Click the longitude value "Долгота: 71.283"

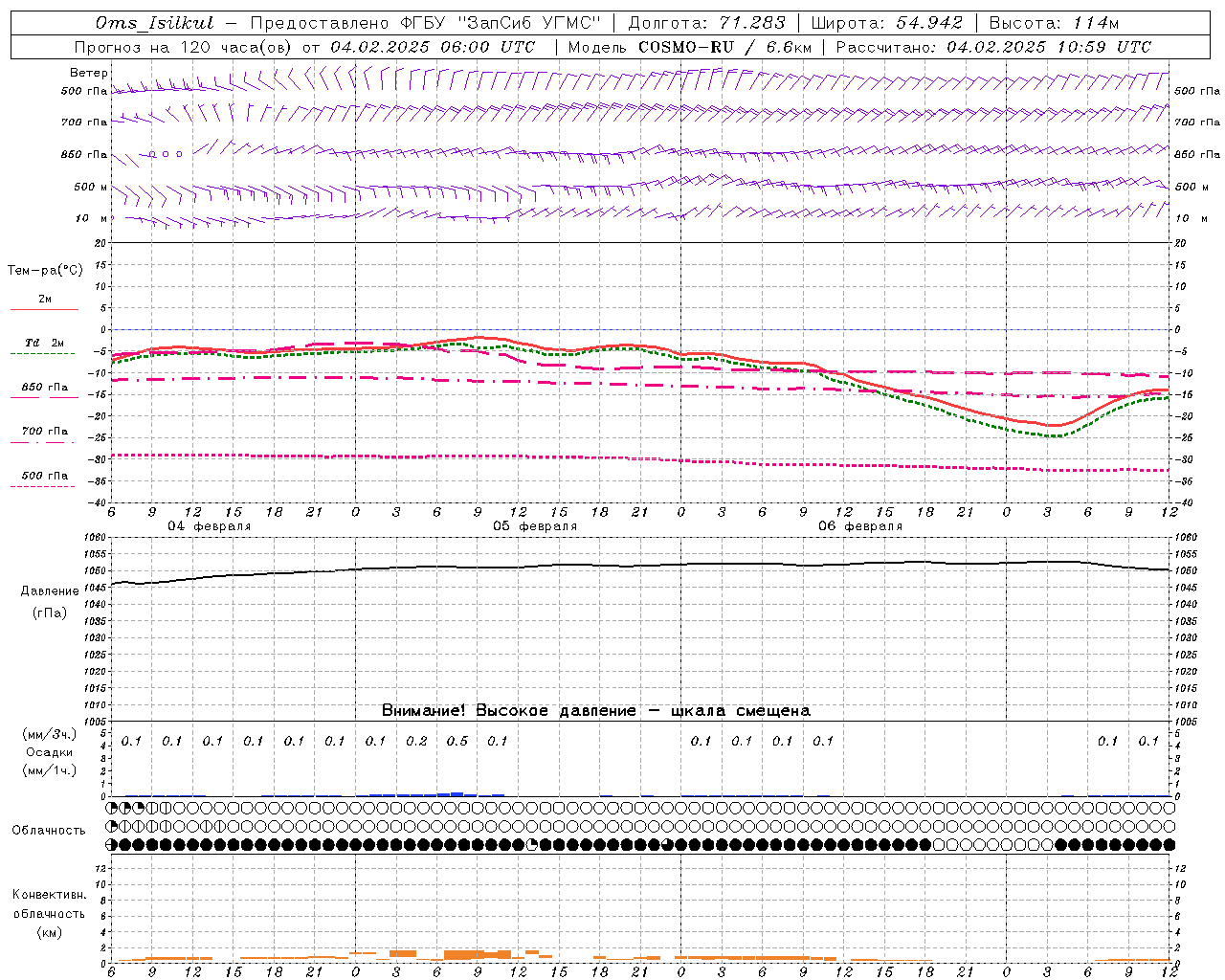tap(706, 23)
